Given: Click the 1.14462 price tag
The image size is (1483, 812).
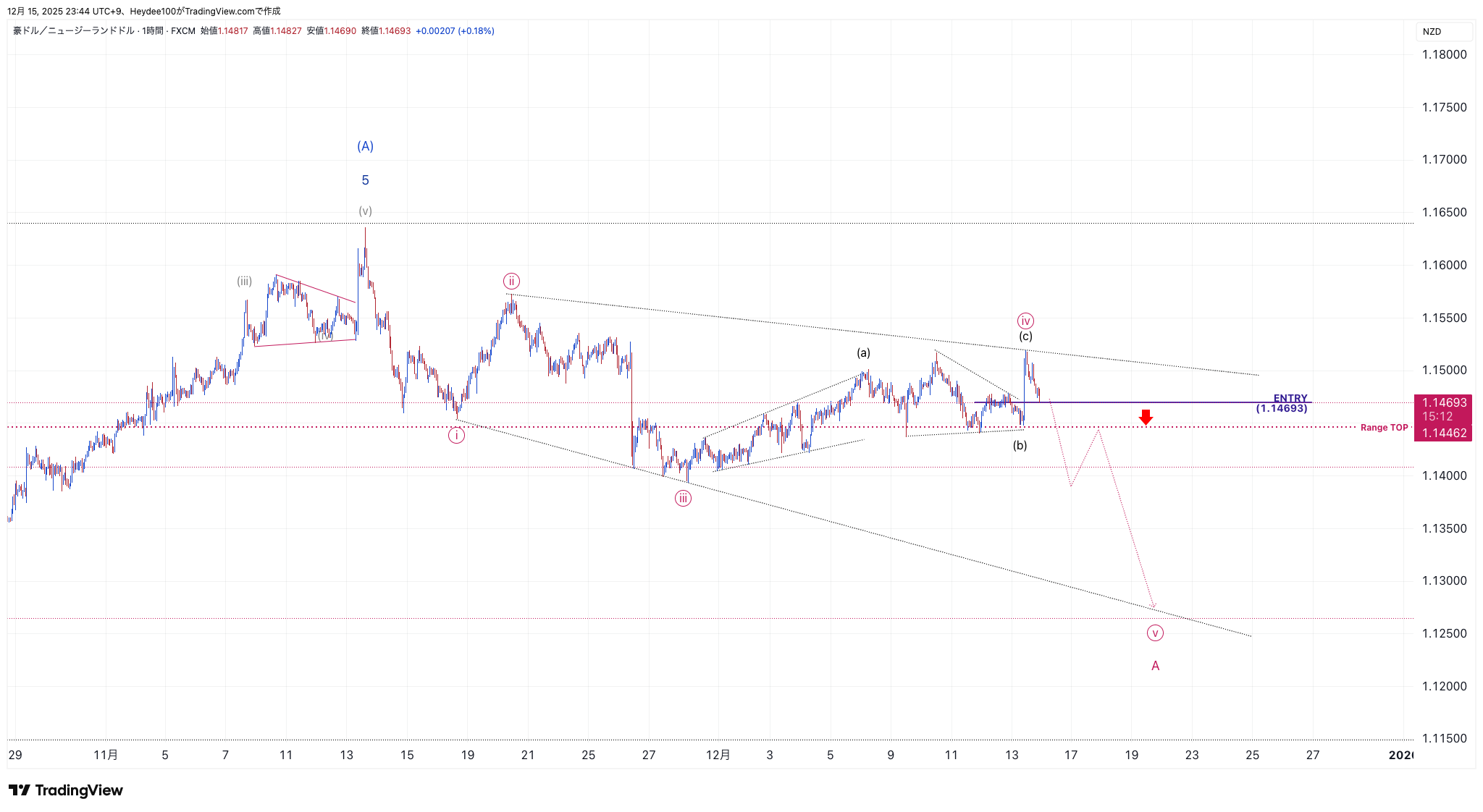Looking at the screenshot, I should coord(1444,434).
